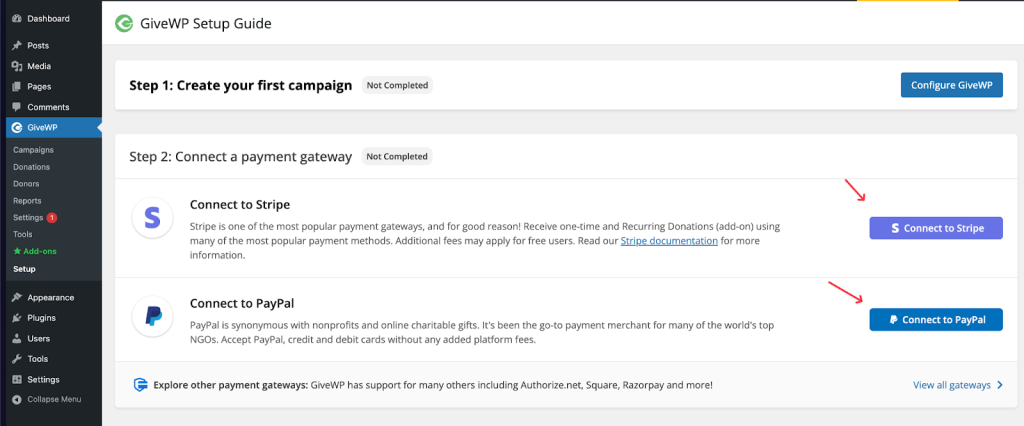This screenshot has height=426, width=1024.
Task: Click the GiveWP logo in the header
Action: coord(124,23)
